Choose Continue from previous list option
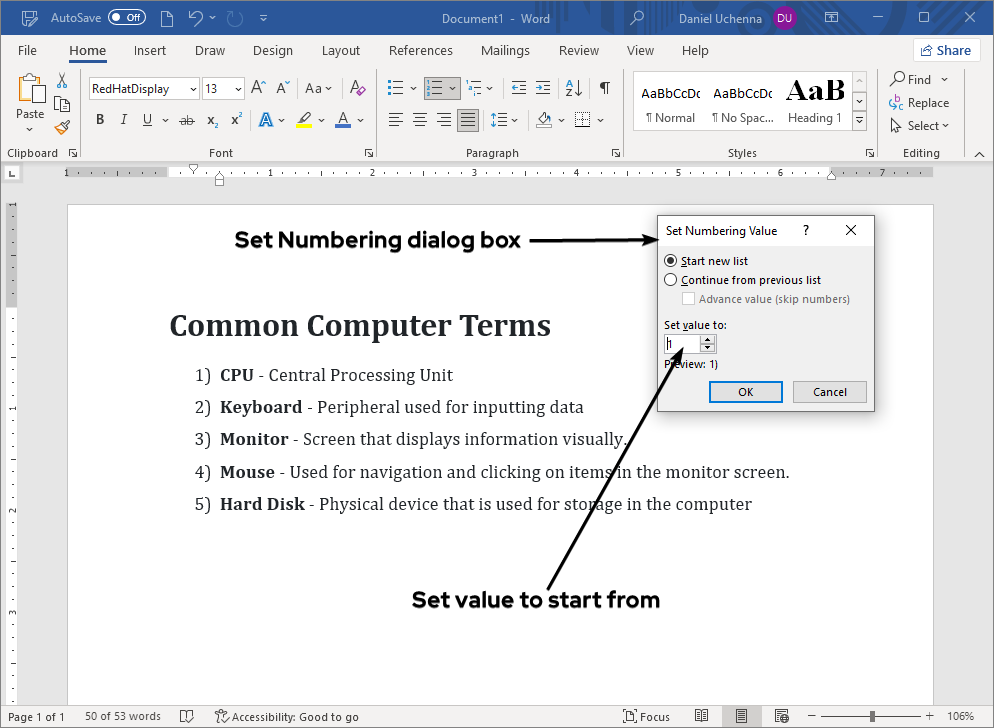The height and width of the screenshot is (728, 994). pyautogui.click(x=671, y=280)
